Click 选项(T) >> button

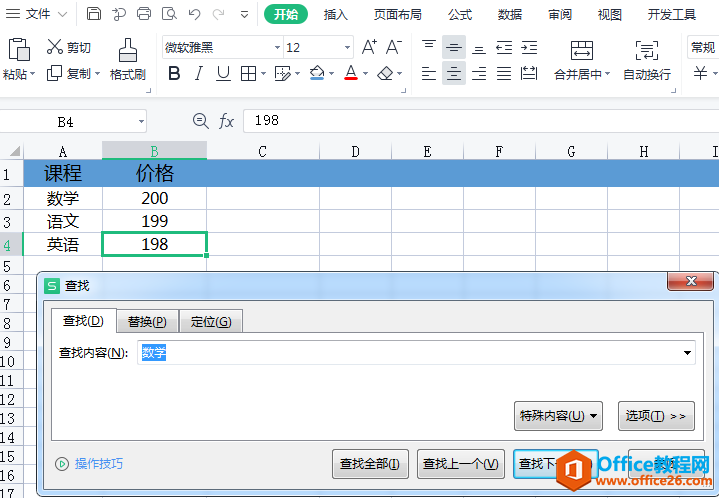pos(656,416)
